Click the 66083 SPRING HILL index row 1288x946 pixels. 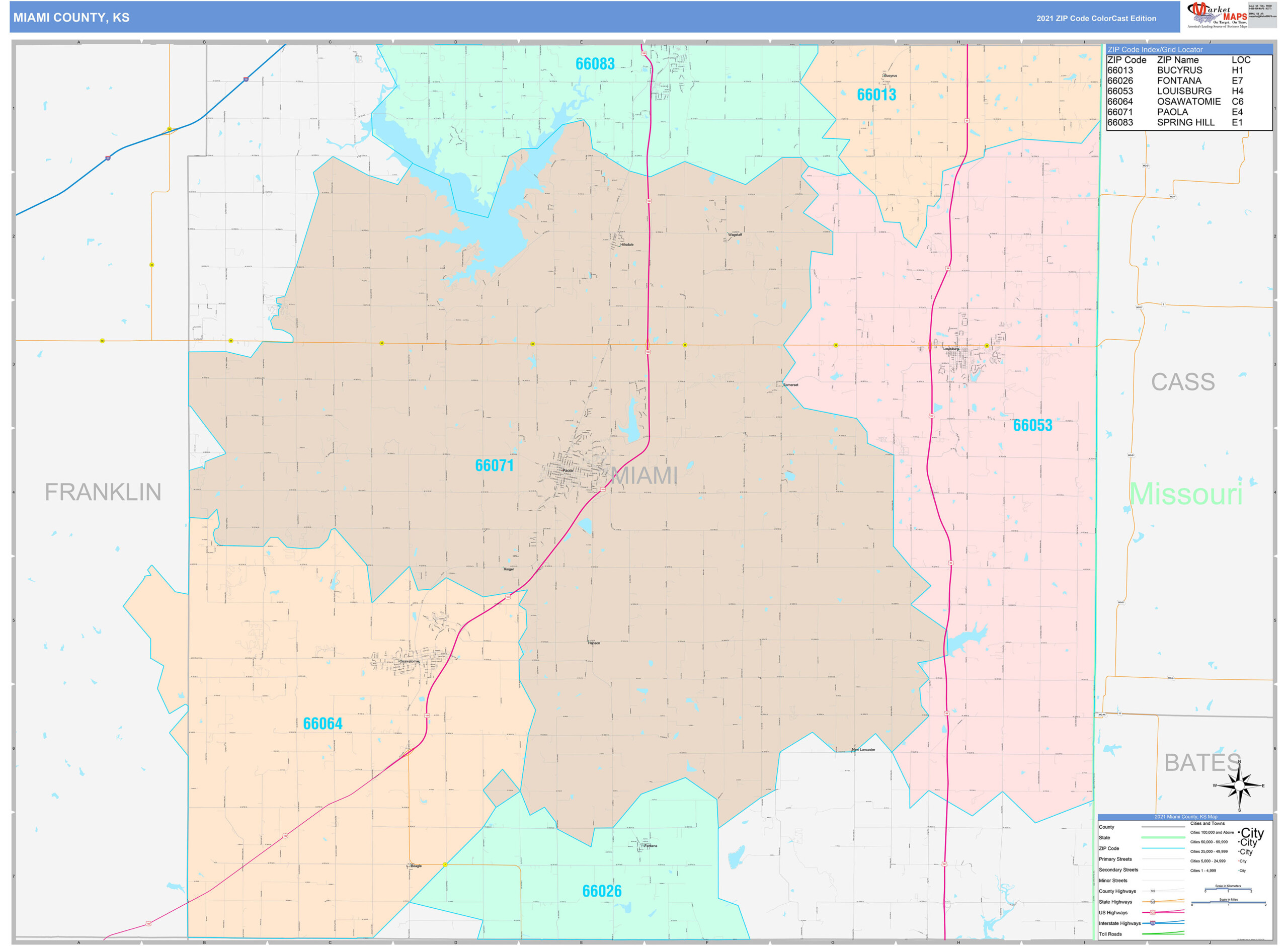pyautogui.click(x=1188, y=122)
